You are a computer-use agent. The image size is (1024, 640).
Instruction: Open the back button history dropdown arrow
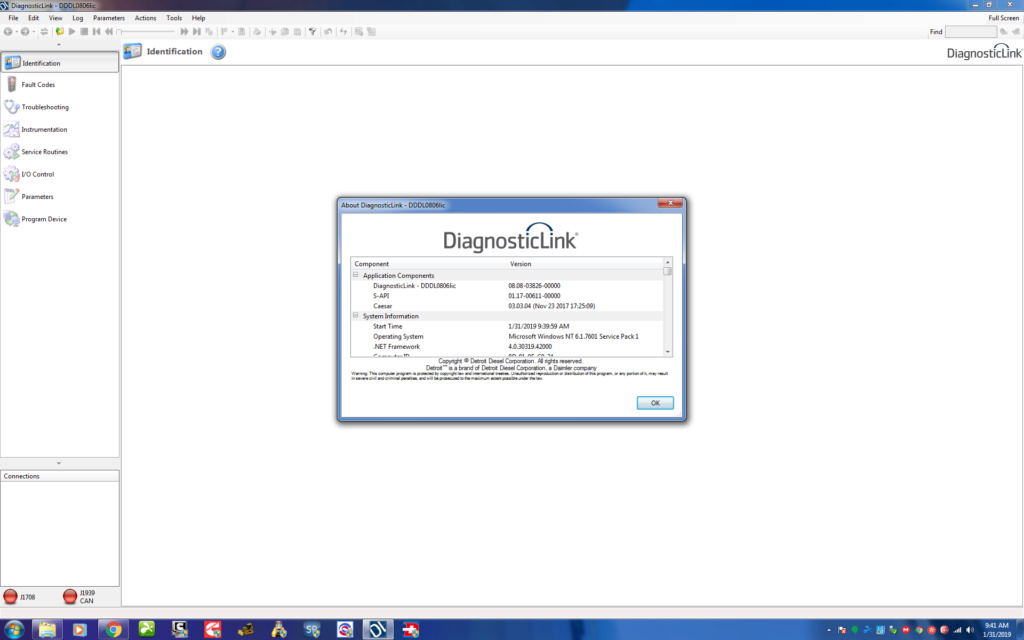coord(16,31)
